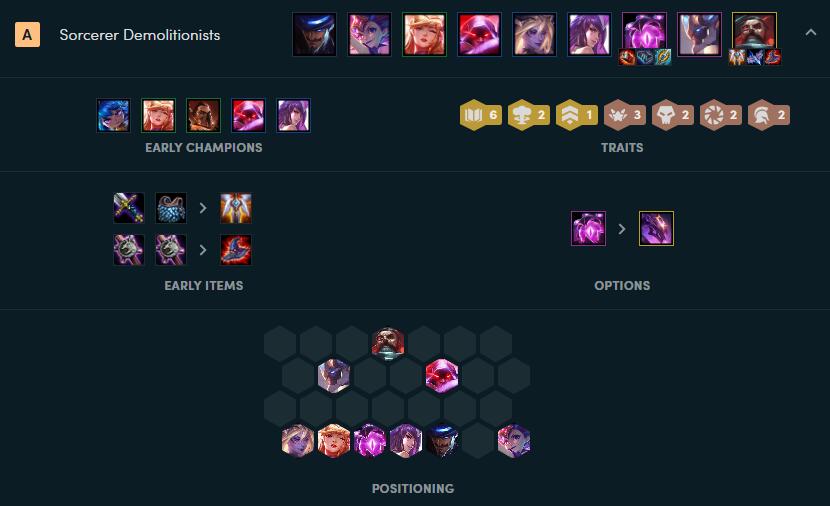Click the orange A tier badge
This screenshot has height=506, width=830.
[27, 35]
